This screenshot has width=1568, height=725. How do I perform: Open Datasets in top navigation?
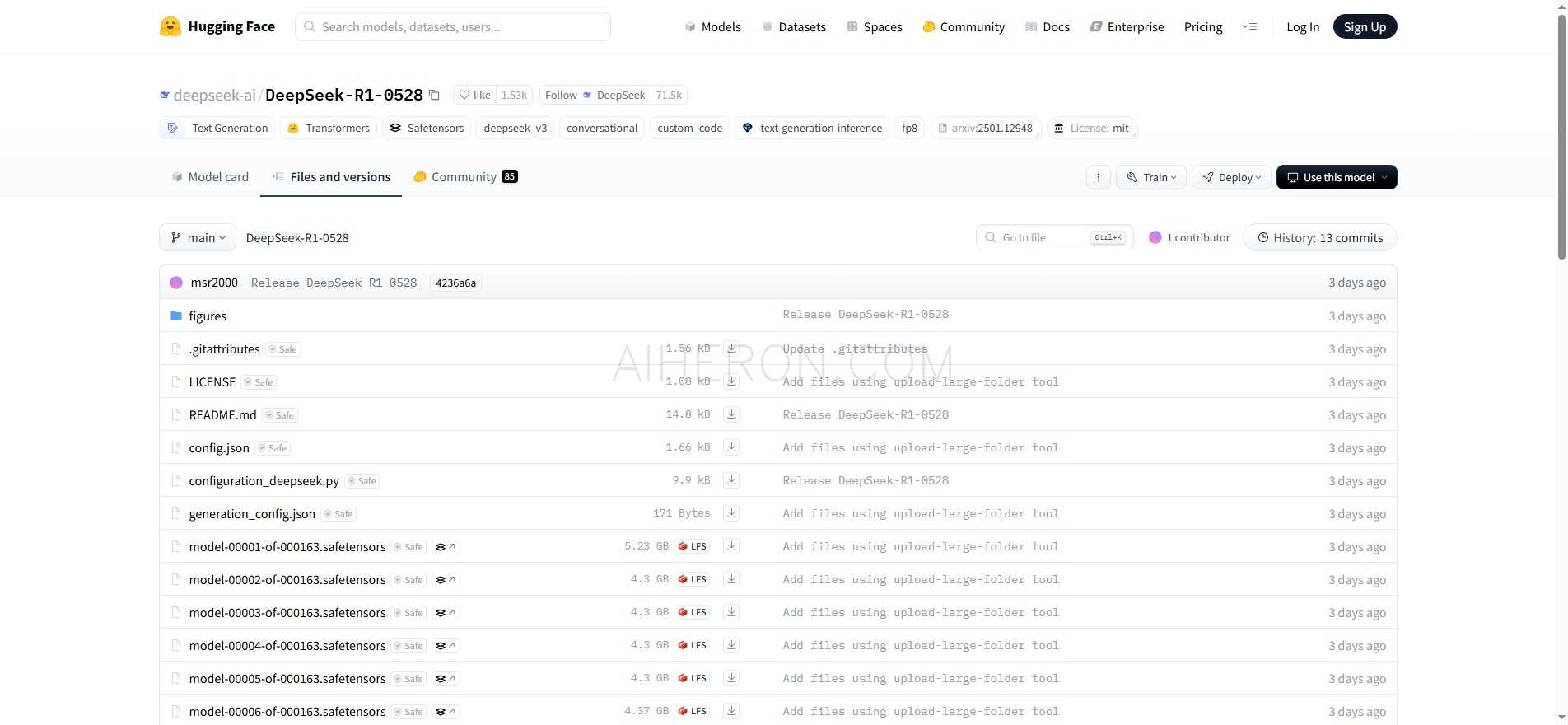[794, 27]
